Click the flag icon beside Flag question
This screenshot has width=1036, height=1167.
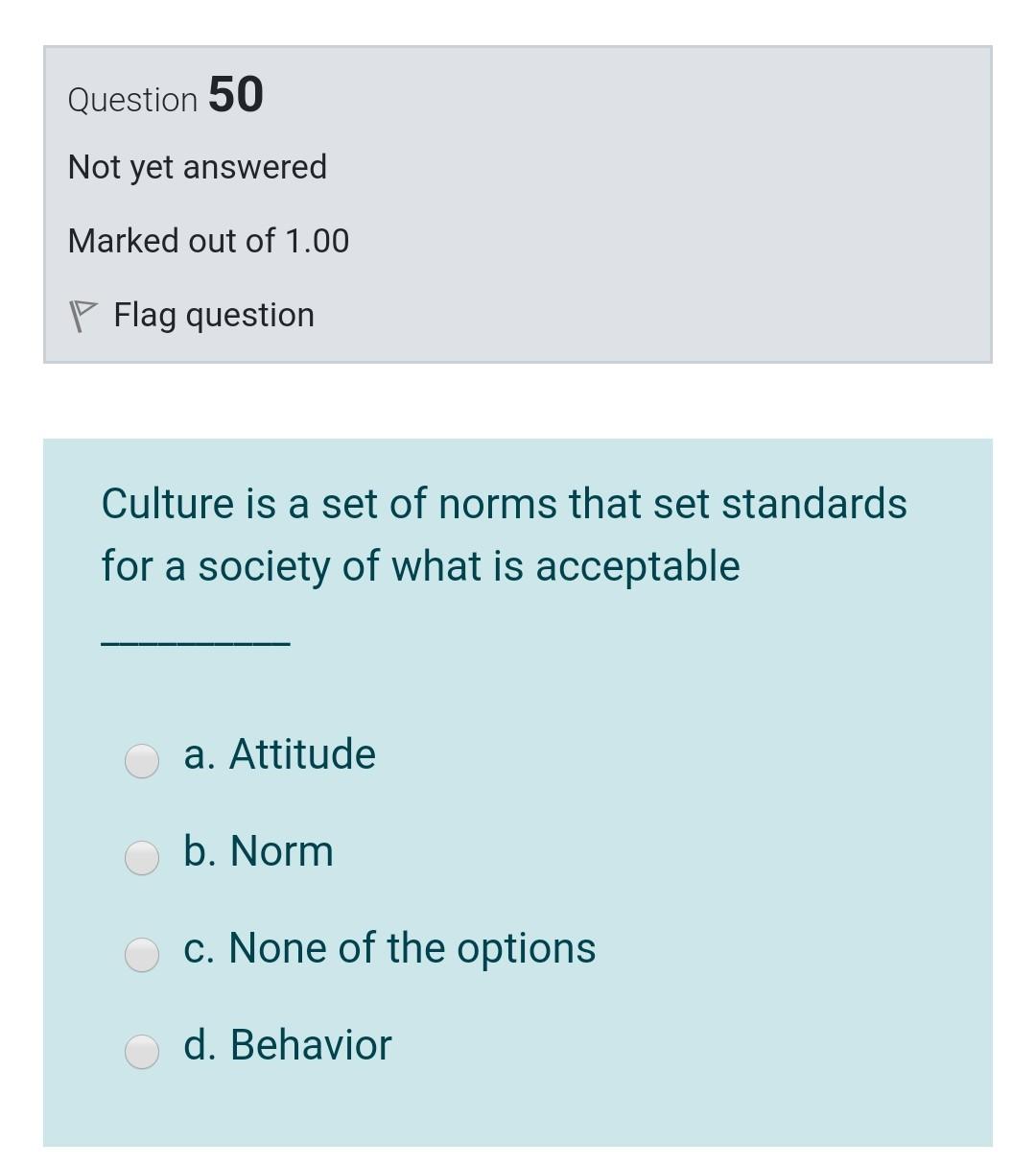click(84, 313)
